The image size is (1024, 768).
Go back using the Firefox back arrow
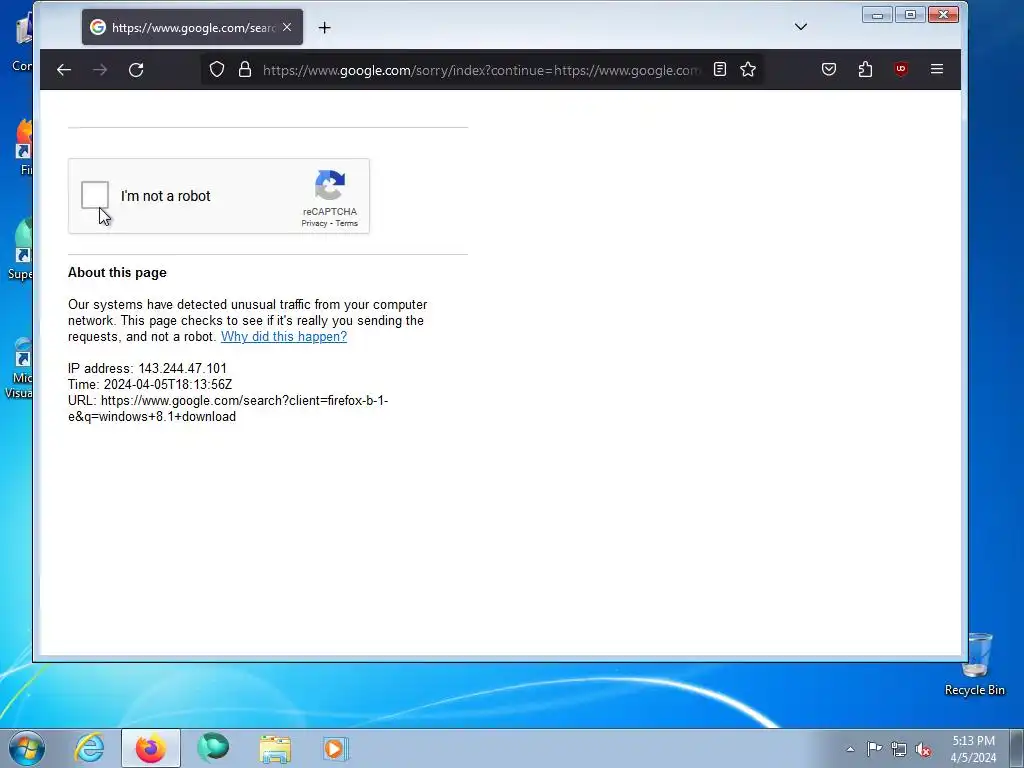click(63, 70)
